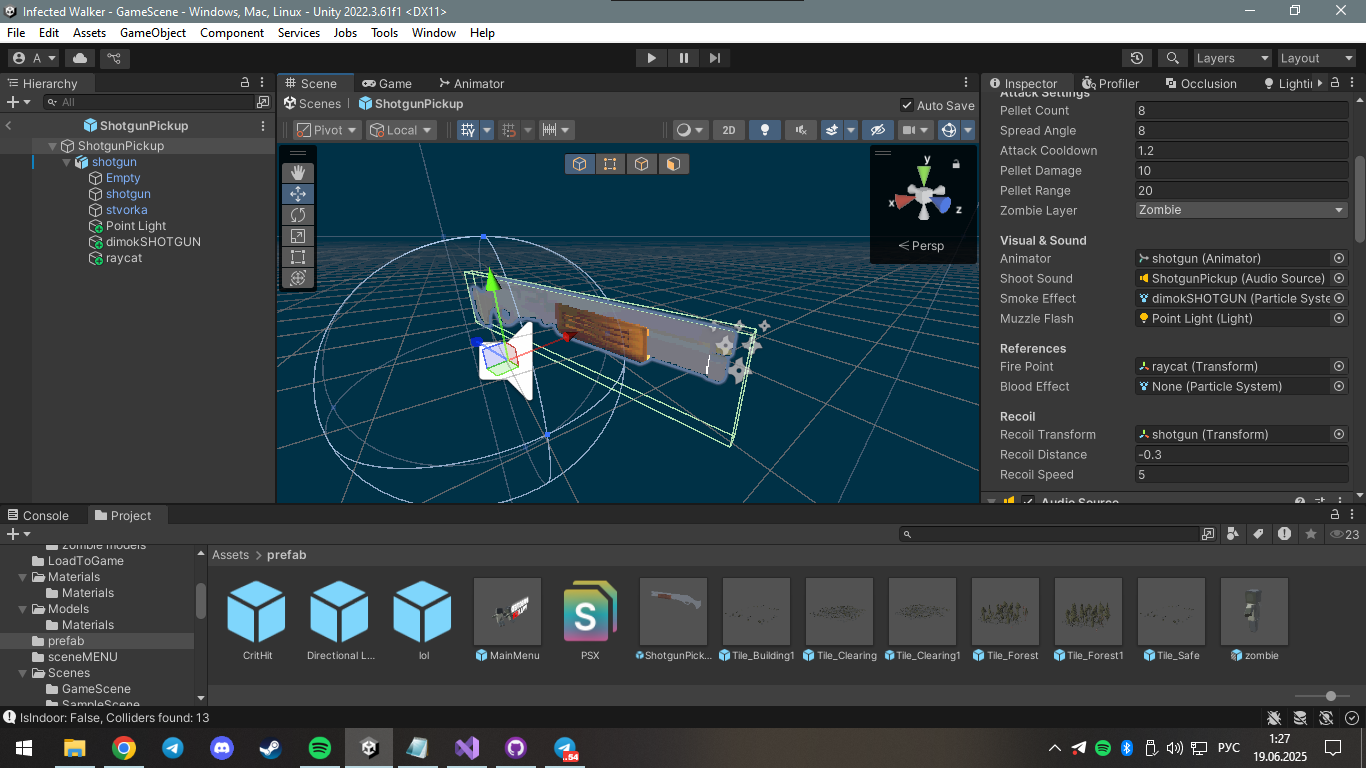
Task: Click the Pellet Count input field
Action: pyautogui.click(x=1242, y=111)
